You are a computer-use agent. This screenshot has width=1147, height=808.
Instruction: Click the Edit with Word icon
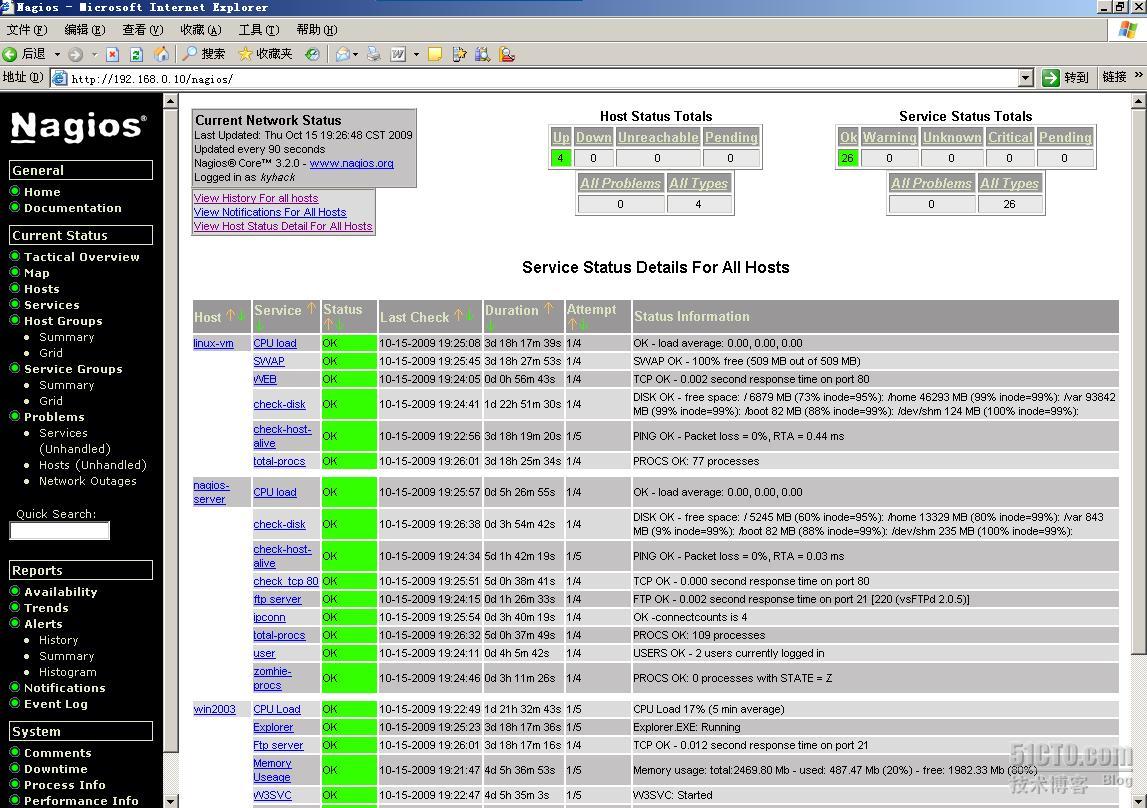(x=398, y=54)
